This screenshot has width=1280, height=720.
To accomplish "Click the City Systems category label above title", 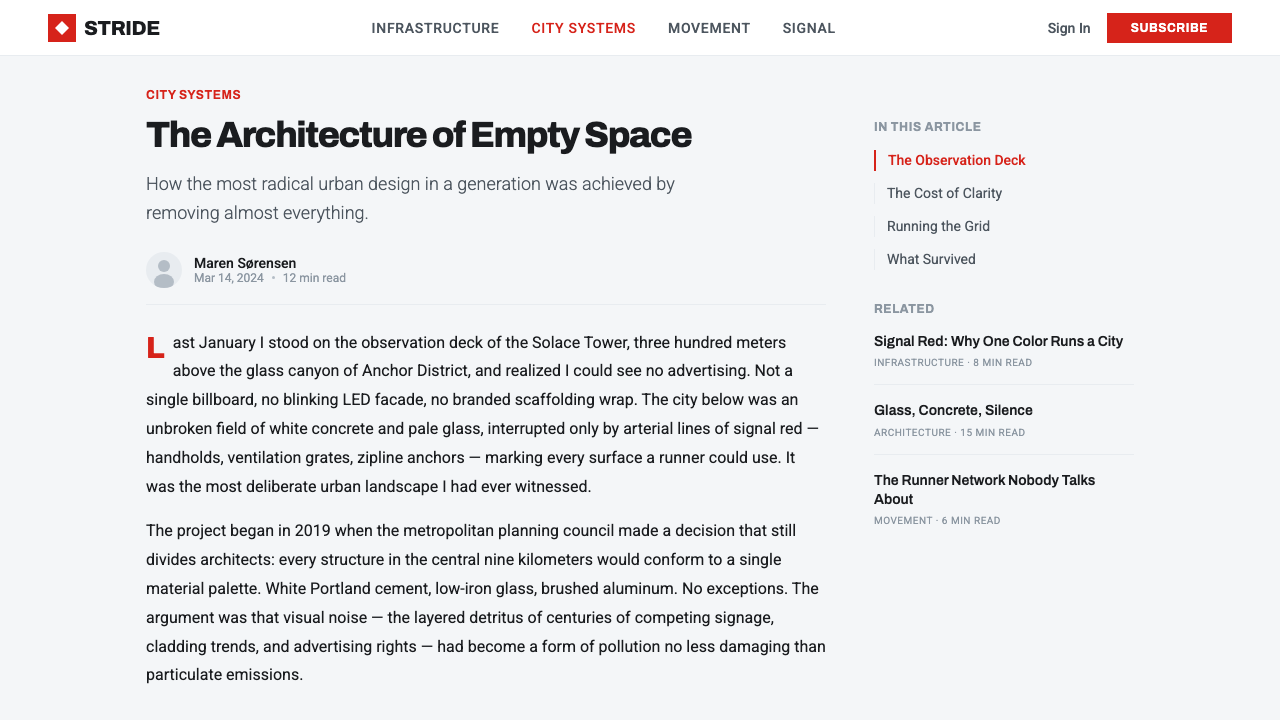I will coord(193,95).
